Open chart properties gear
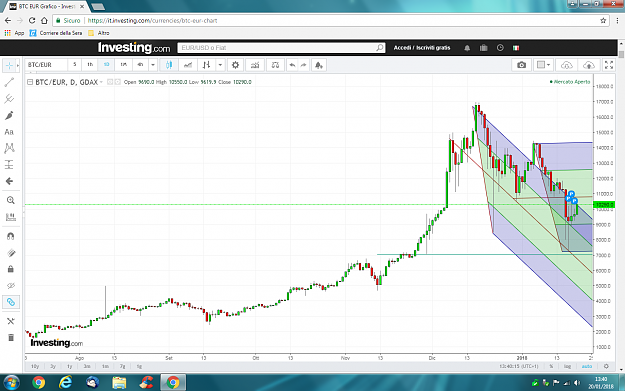The width and height of the screenshot is (625, 391). (x=235, y=65)
